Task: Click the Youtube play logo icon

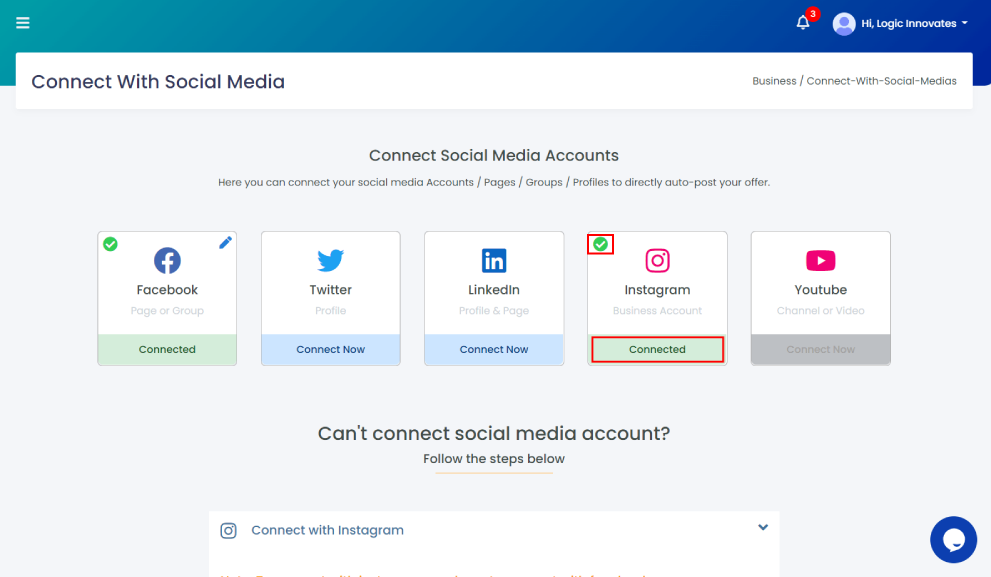Action: tap(821, 260)
